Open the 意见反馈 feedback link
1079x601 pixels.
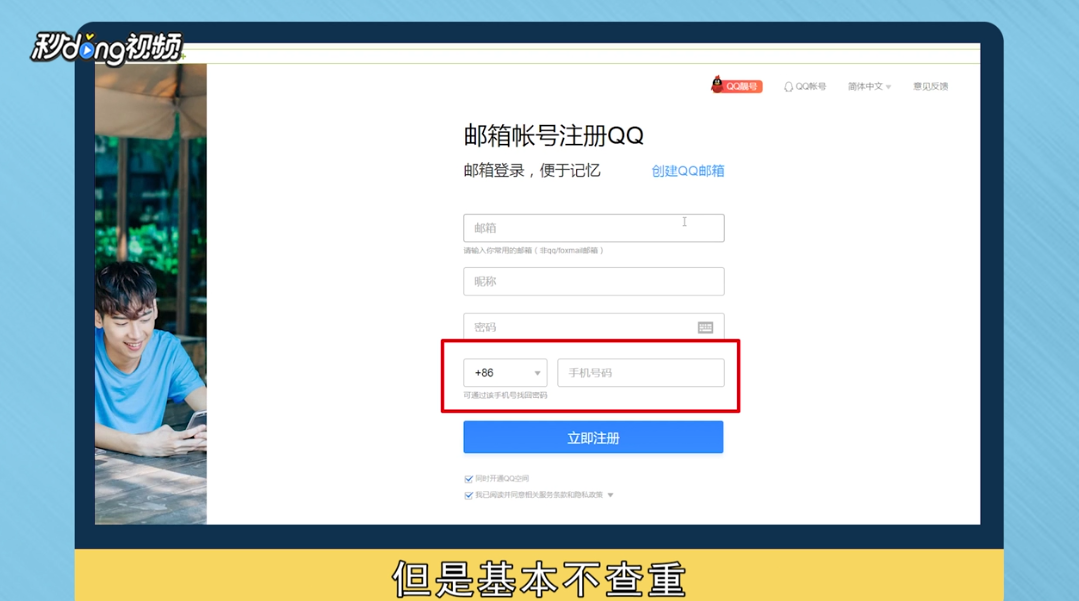point(930,86)
